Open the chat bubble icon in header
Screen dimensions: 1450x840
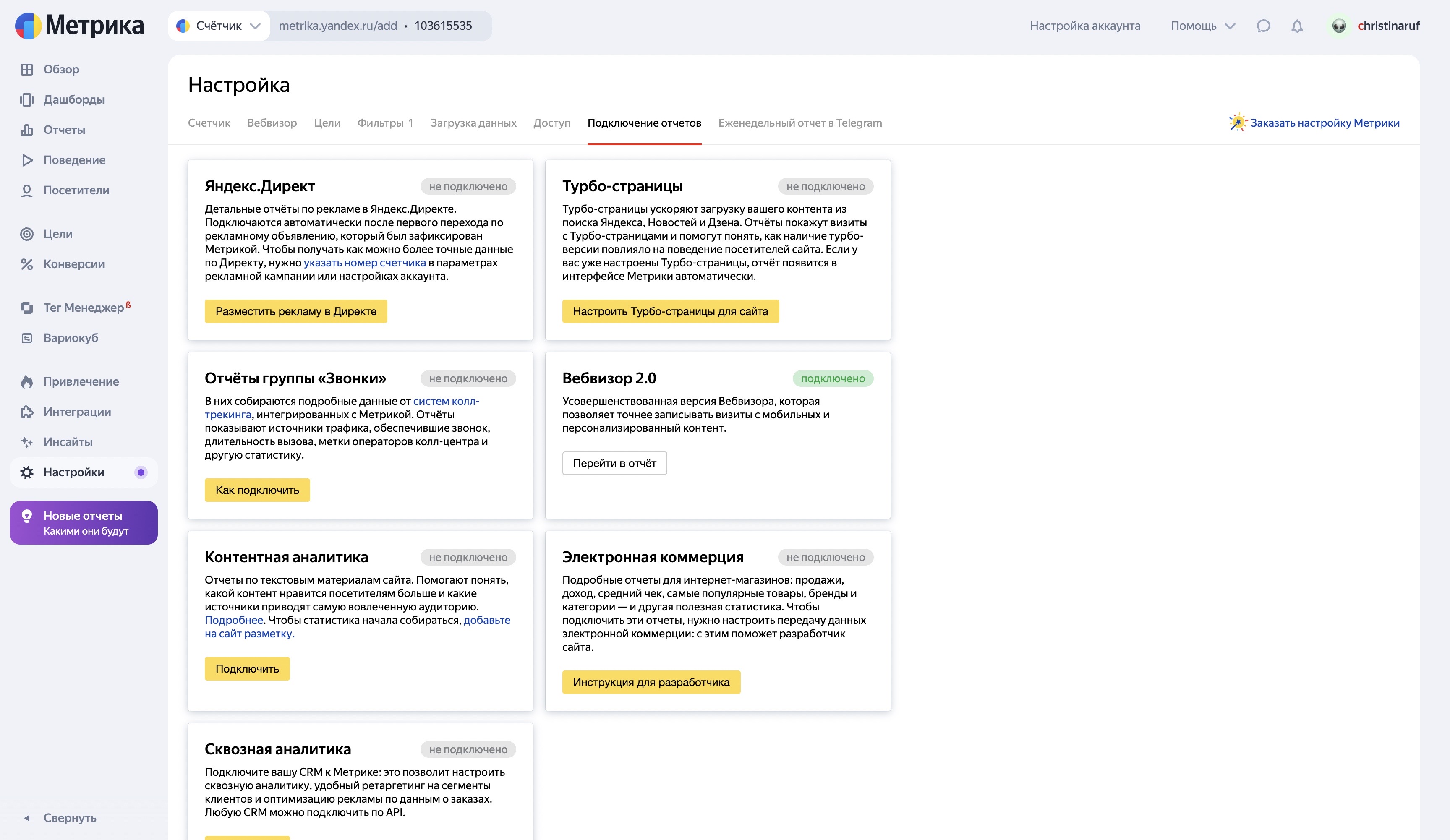[x=1263, y=25]
